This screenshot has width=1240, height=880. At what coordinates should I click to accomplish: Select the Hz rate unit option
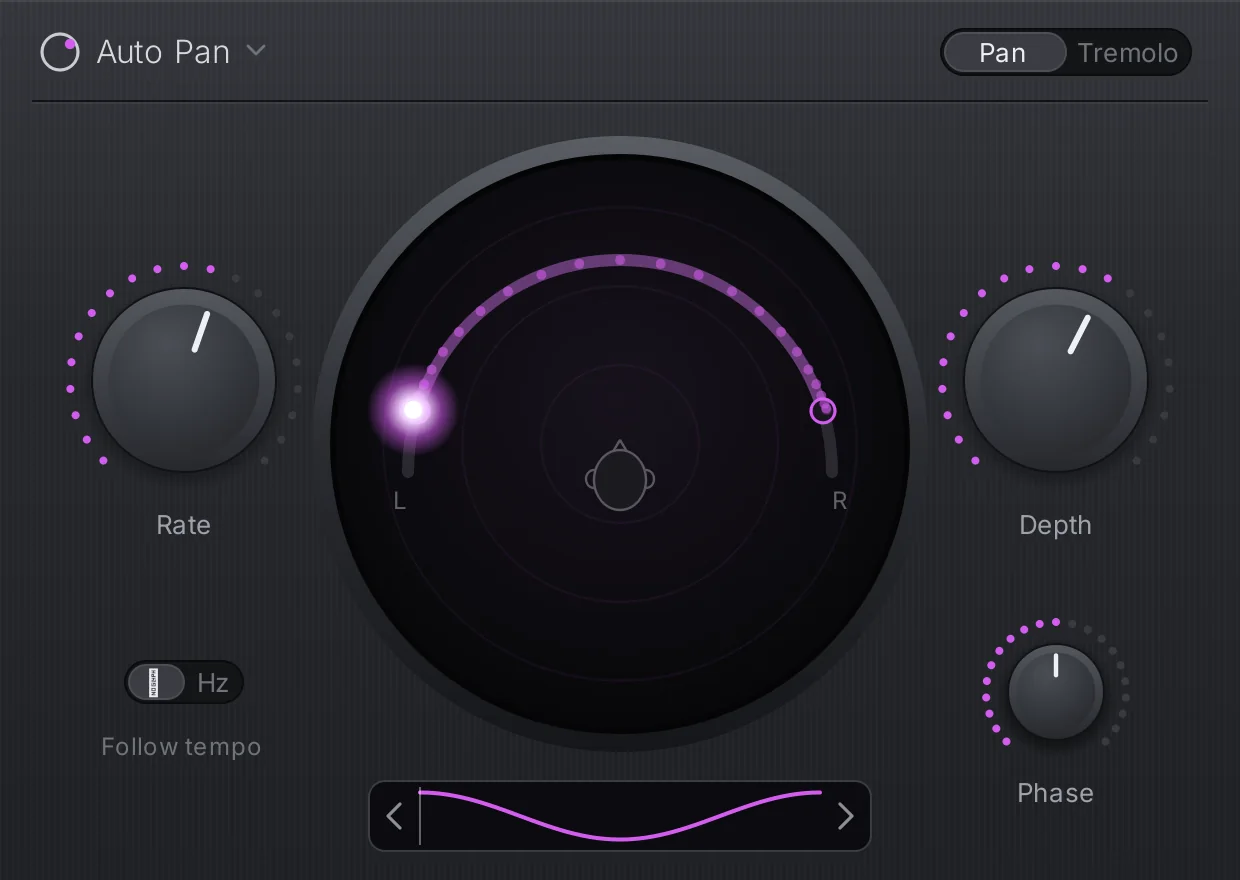point(213,683)
